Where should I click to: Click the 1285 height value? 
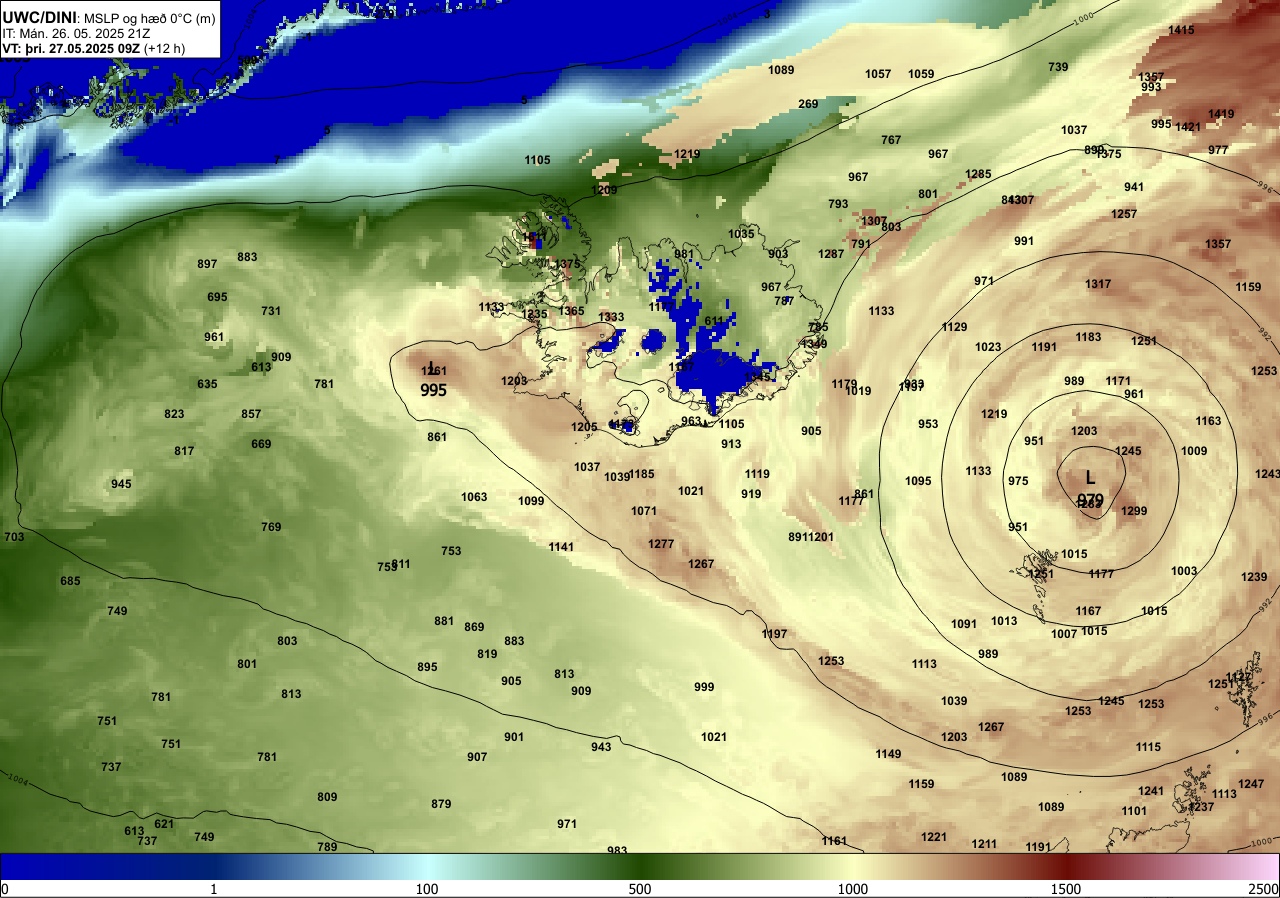coord(978,174)
